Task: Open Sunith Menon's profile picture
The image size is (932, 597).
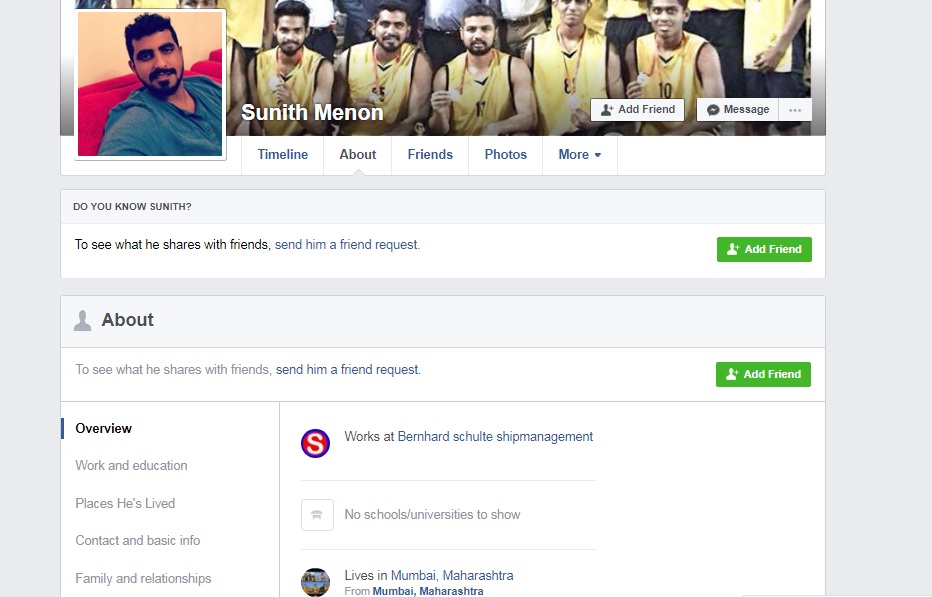Action: point(150,84)
